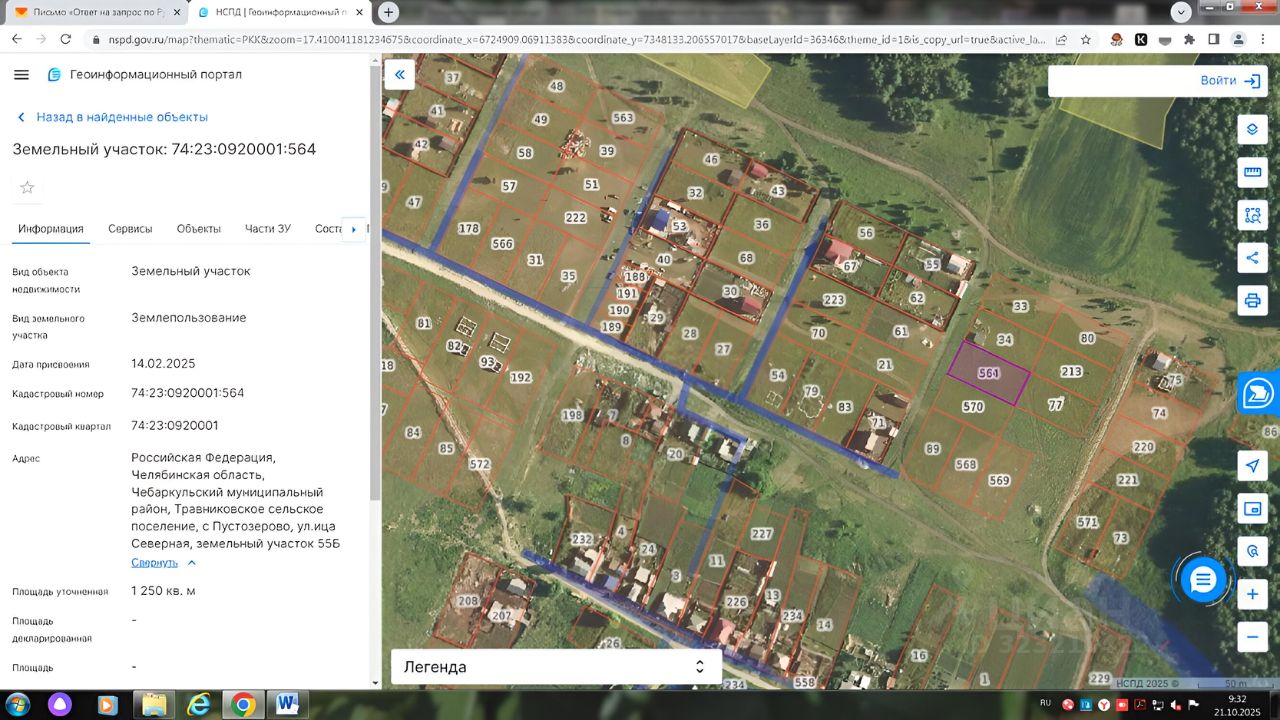Open the chat assistant bubble
The width and height of the screenshot is (1280, 720).
(x=1203, y=579)
